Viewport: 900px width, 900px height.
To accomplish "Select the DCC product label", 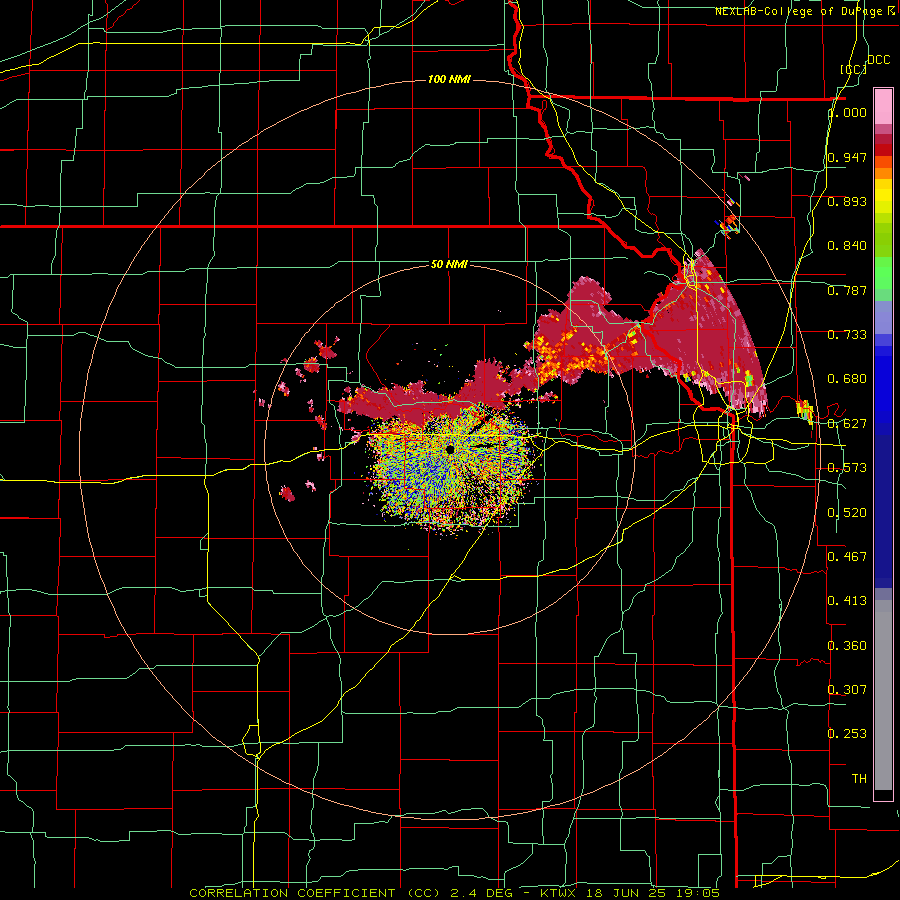I will [878, 60].
